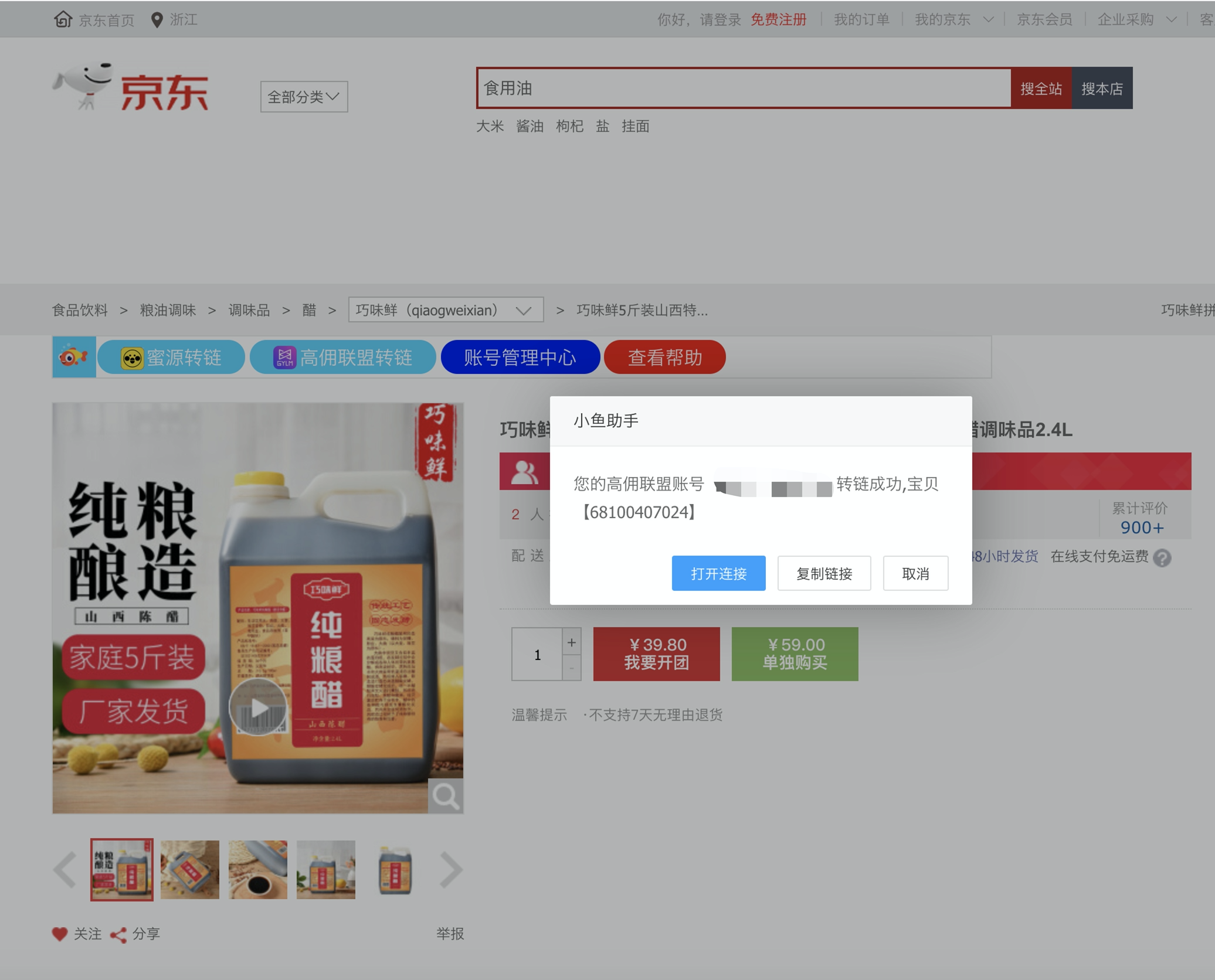Click the ¥59.00 单独购买 button
The width and height of the screenshot is (1215, 980).
[x=795, y=654]
